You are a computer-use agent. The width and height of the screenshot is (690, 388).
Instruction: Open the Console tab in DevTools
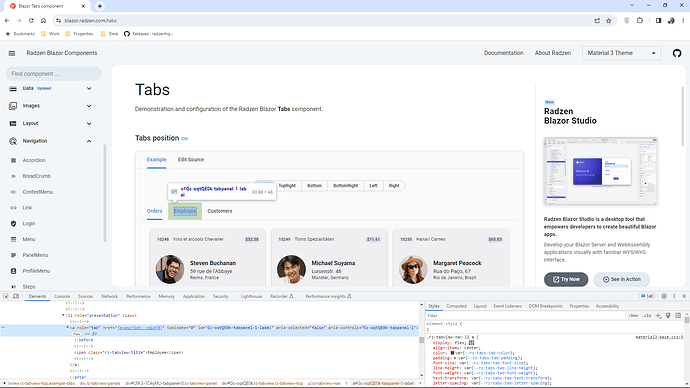point(62,296)
